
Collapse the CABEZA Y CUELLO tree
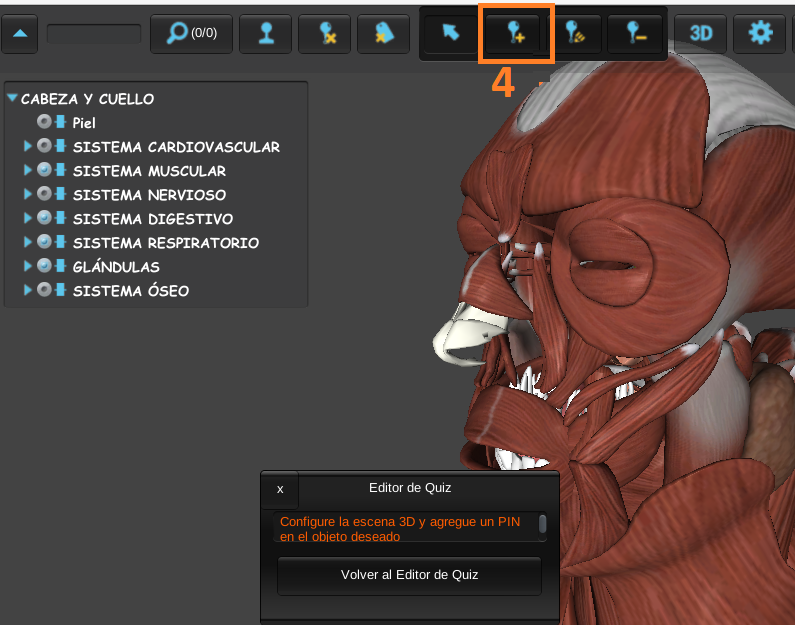tap(12, 97)
